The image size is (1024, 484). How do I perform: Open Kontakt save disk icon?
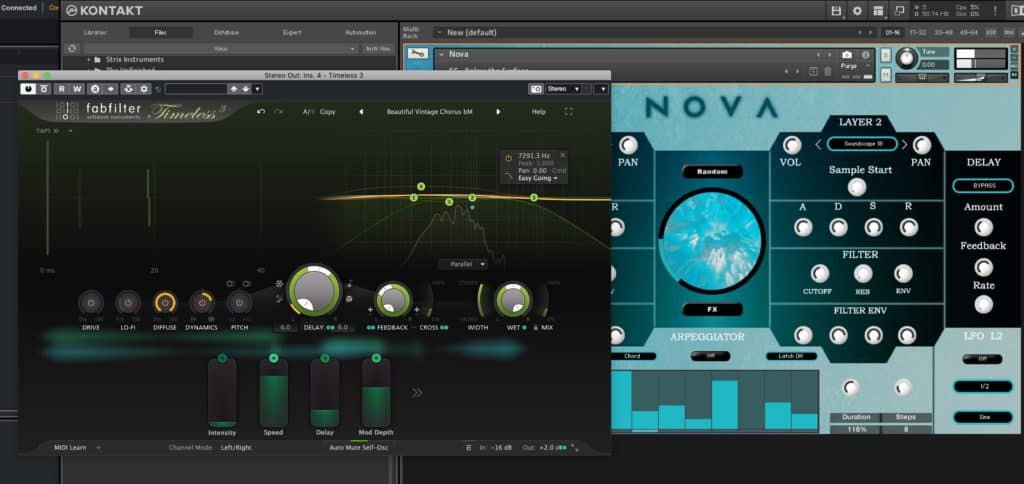(836, 10)
